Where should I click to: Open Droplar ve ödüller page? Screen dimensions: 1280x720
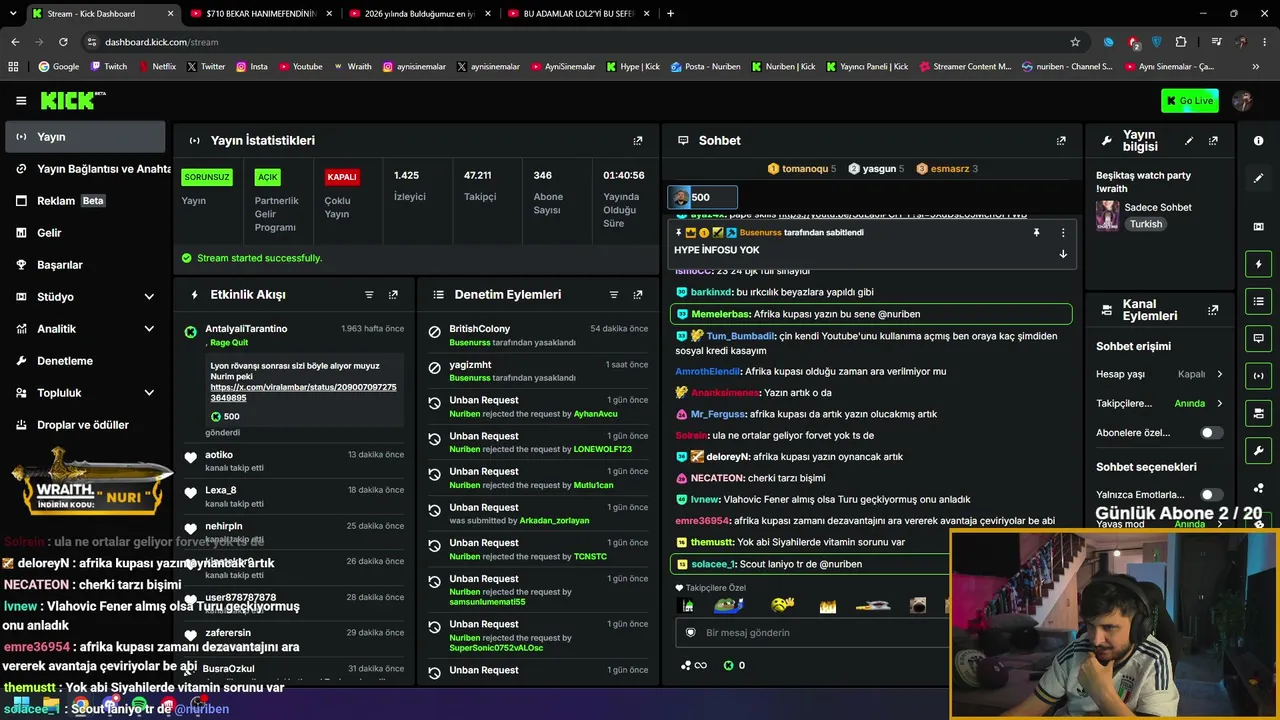pos(84,425)
